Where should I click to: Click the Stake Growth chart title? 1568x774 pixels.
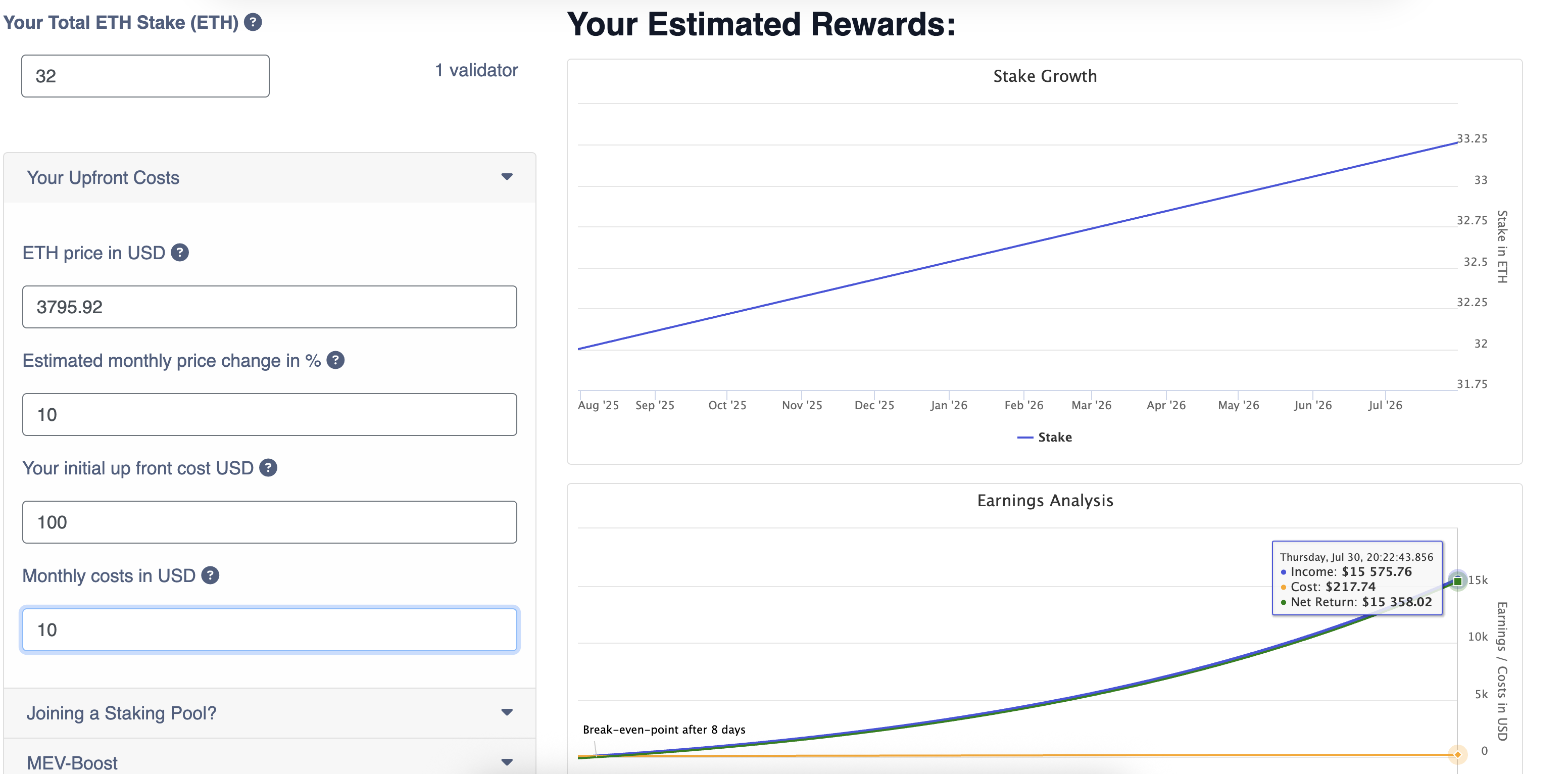pyautogui.click(x=1045, y=76)
